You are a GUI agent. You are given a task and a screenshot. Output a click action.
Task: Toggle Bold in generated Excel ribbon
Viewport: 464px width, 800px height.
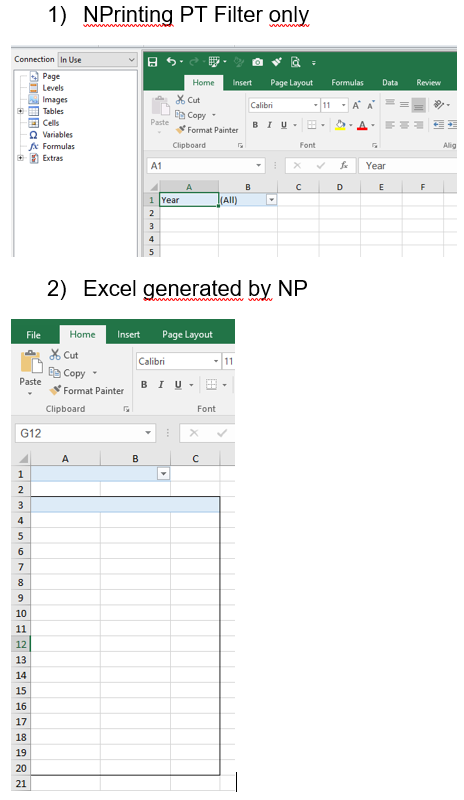tap(144, 385)
